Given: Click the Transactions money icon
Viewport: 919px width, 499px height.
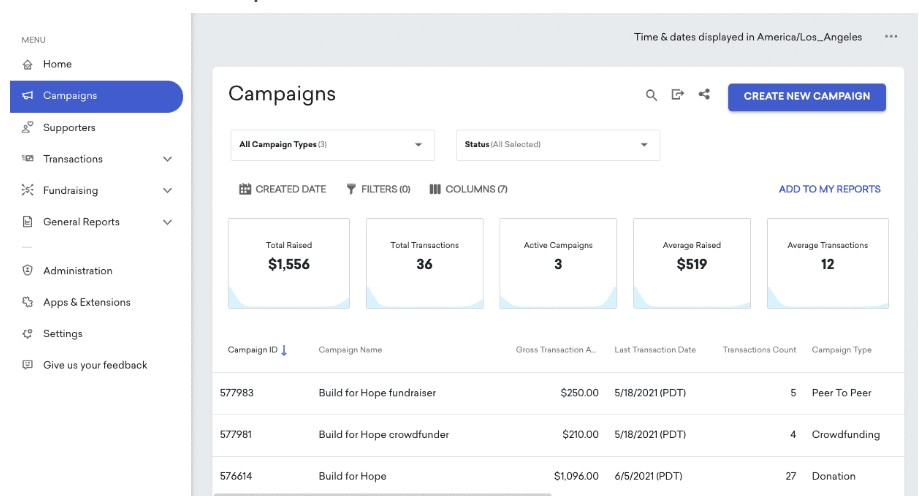Looking at the screenshot, I should 28,158.
